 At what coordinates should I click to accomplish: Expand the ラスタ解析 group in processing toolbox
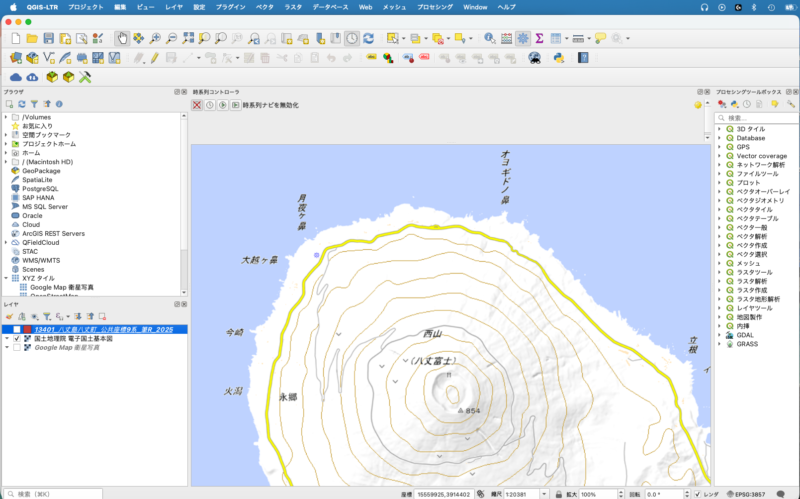pyautogui.click(x=719, y=281)
